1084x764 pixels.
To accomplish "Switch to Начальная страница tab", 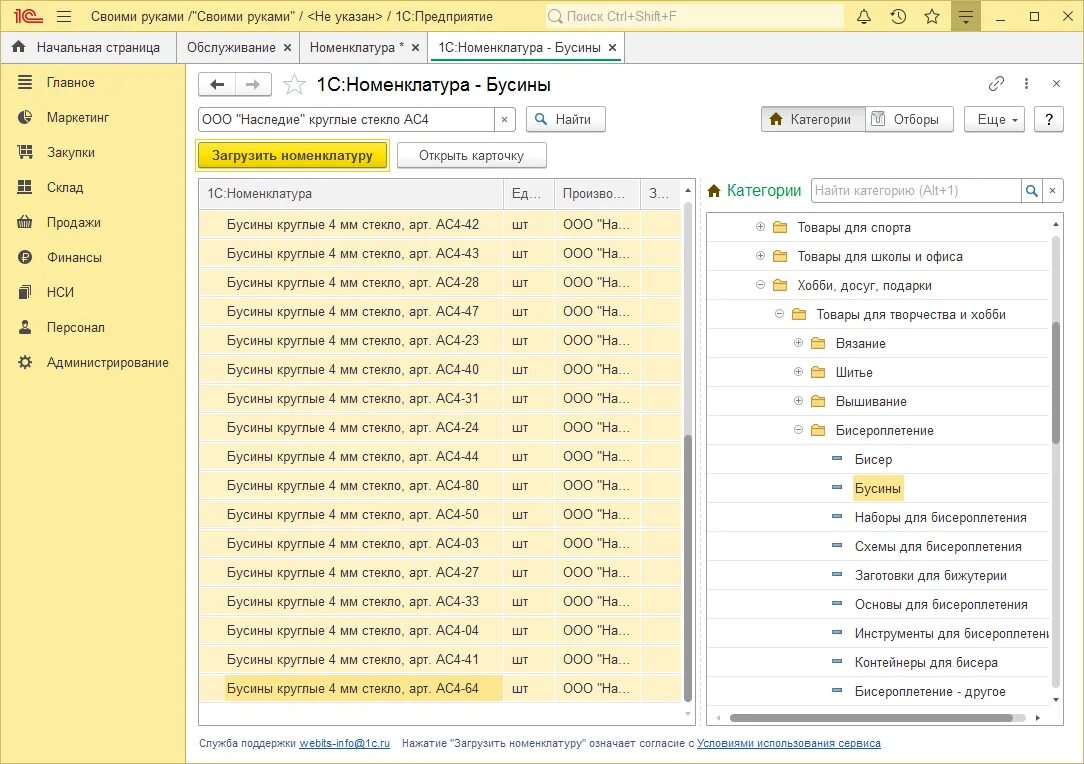I will point(88,47).
